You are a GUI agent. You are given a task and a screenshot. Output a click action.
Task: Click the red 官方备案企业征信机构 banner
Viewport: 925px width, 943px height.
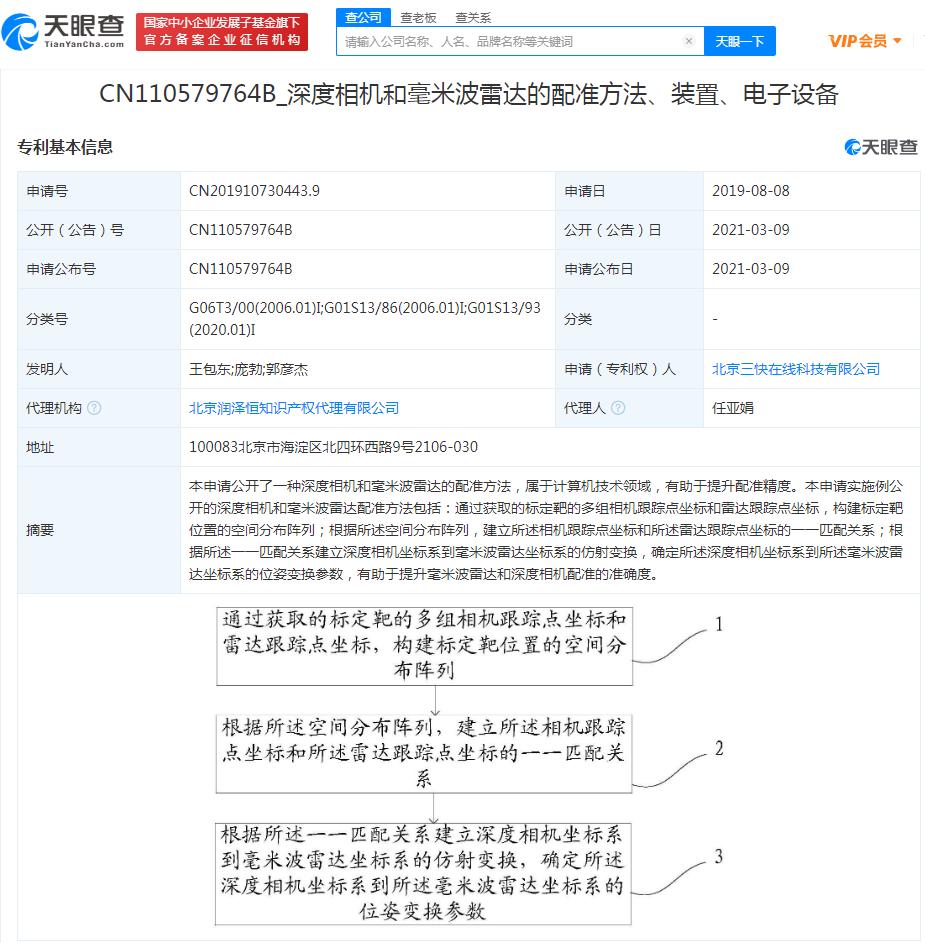tap(222, 32)
